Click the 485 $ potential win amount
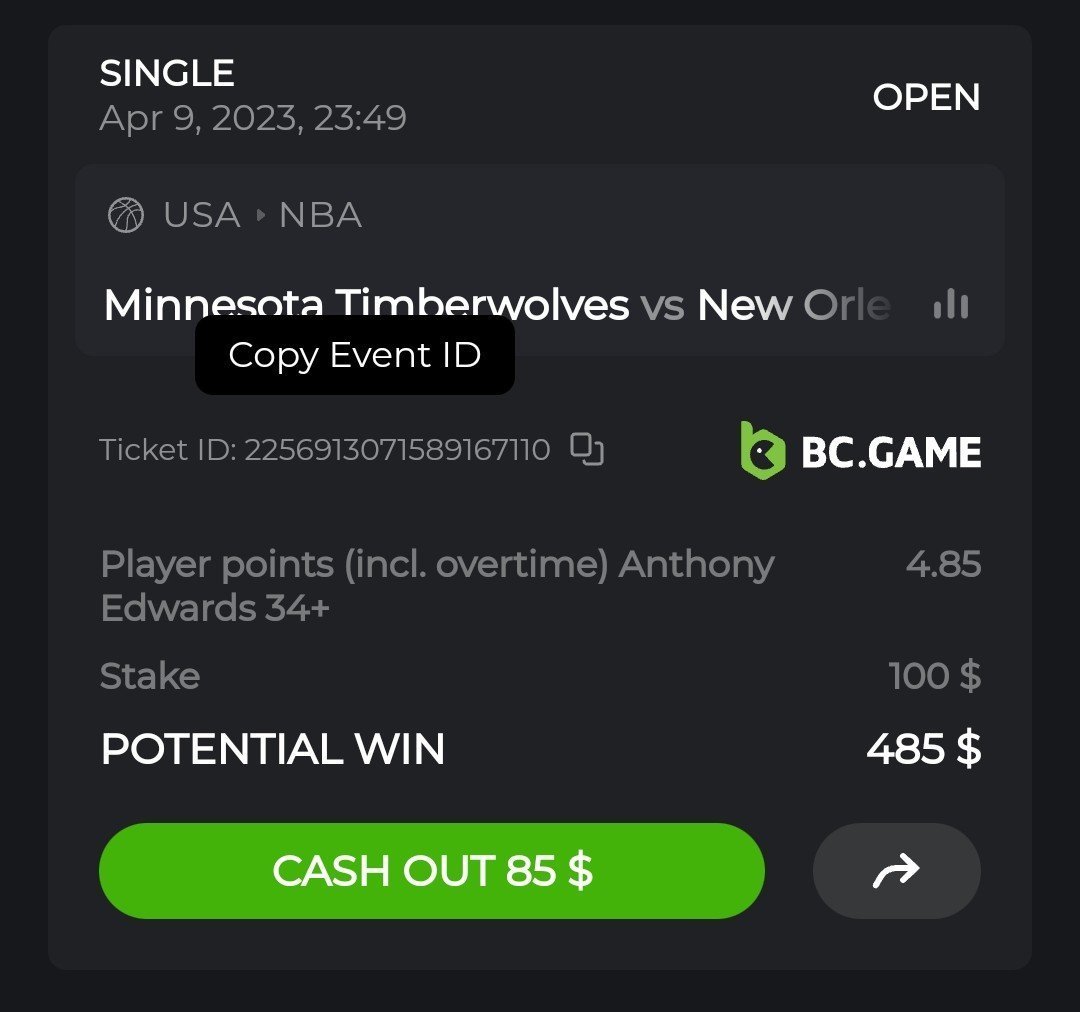Image resolution: width=1080 pixels, height=1012 pixels. pyautogui.click(x=924, y=749)
